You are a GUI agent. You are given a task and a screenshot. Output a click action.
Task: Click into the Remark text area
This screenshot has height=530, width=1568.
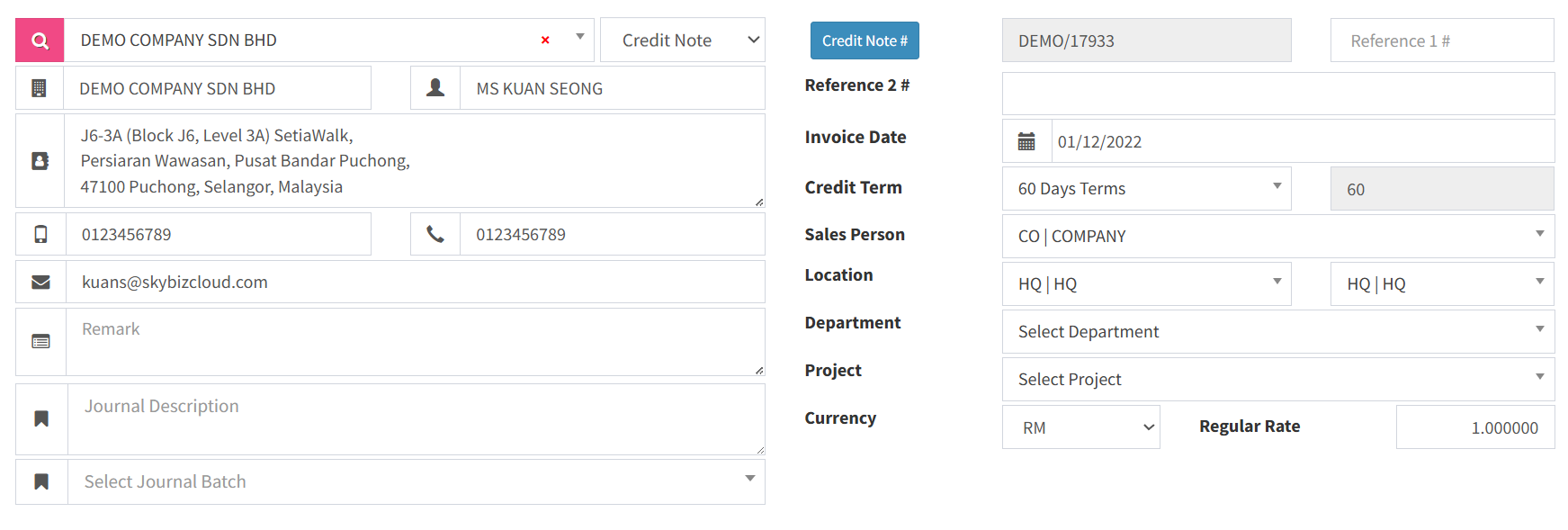pos(415,342)
